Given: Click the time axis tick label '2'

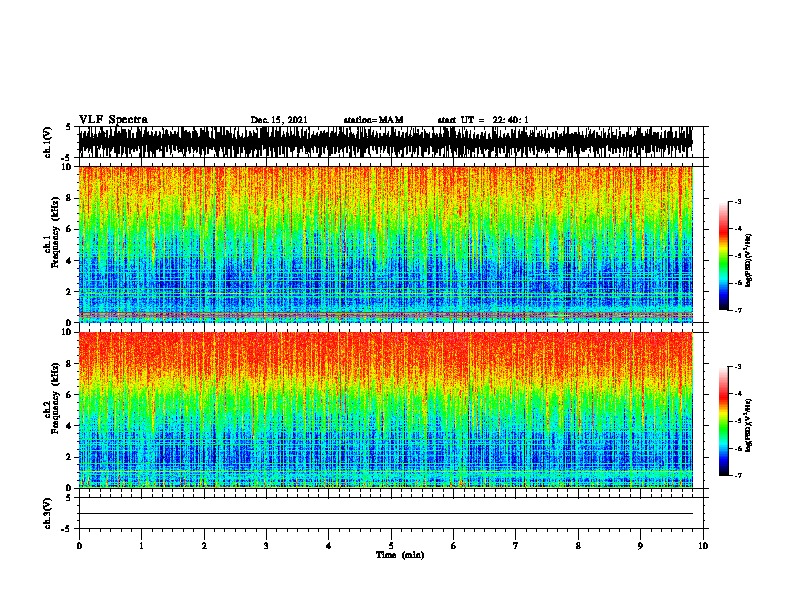Looking at the screenshot, I should click(x=204, y=545).
